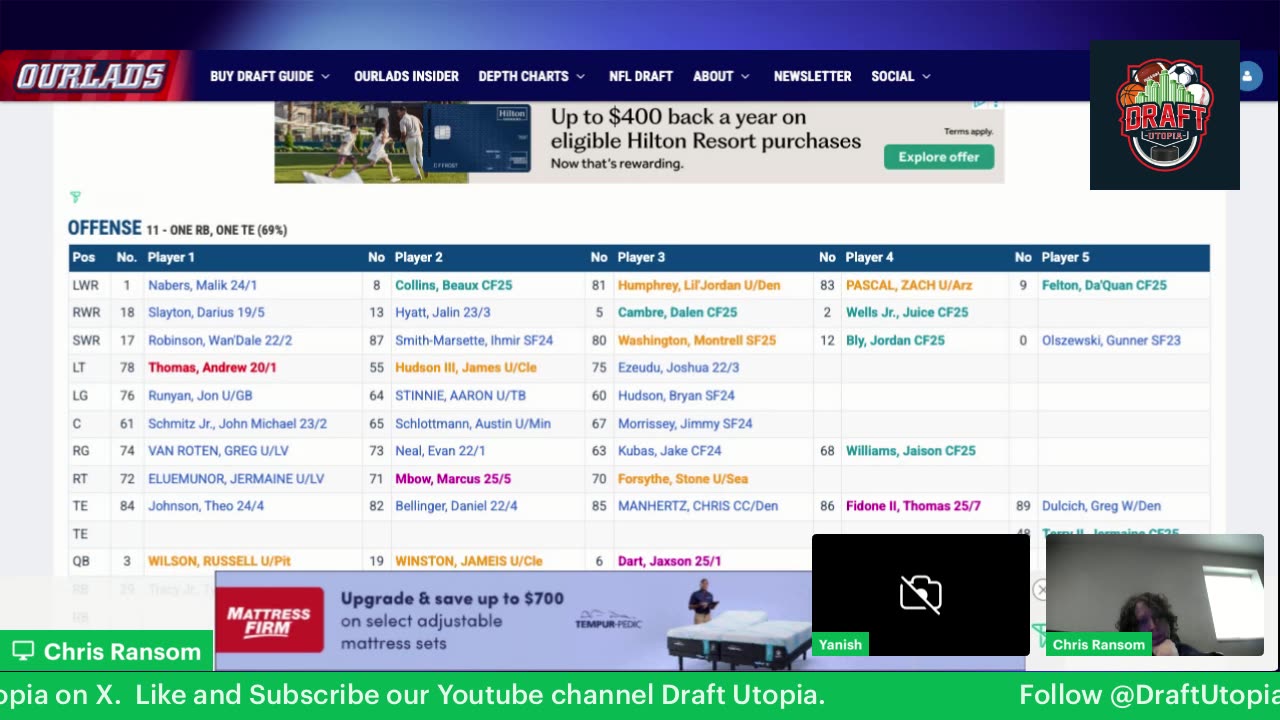This screenshot has width=1280, height=720.
Task: Click the Player 1 column header
Action: coord(171,257)
